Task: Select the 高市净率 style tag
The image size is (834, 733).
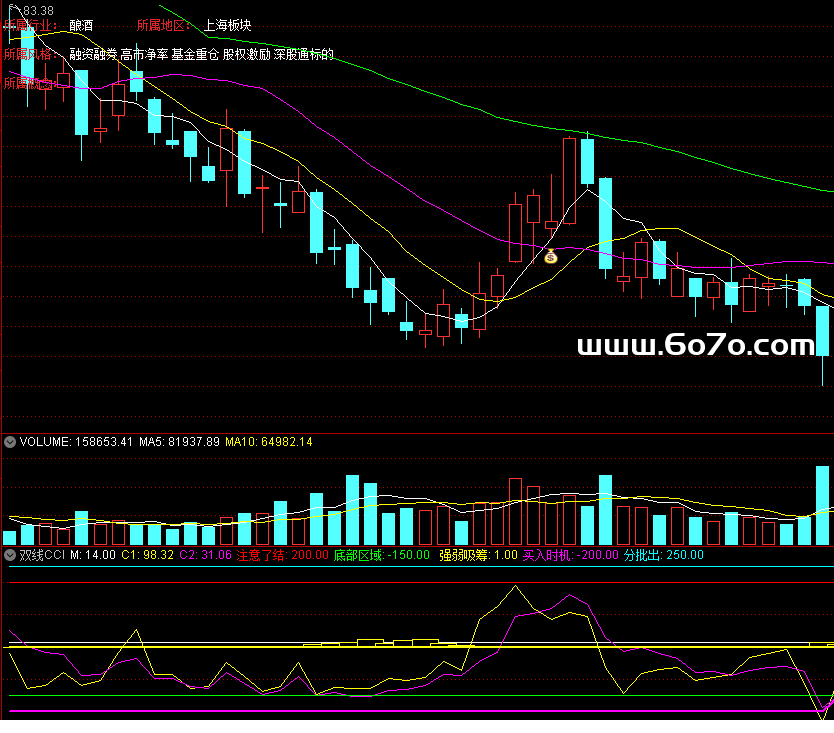Action: (144, 54)
